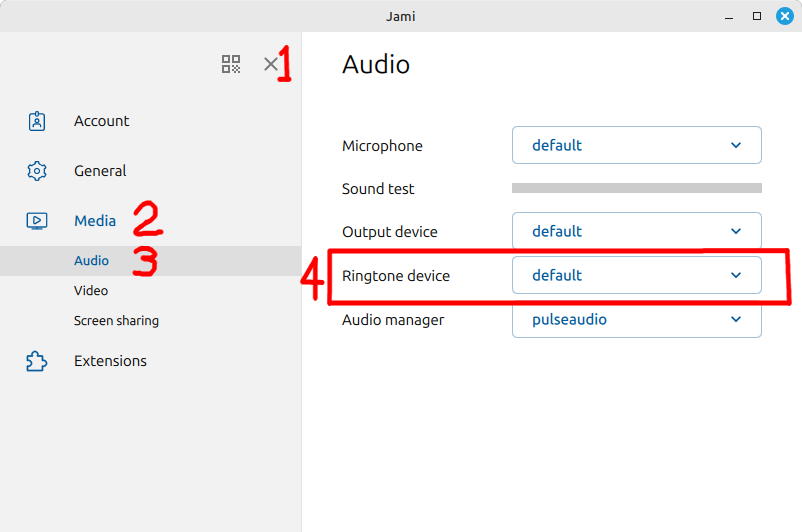Click the Ringtone device label
802x532 pixels.
396,276
